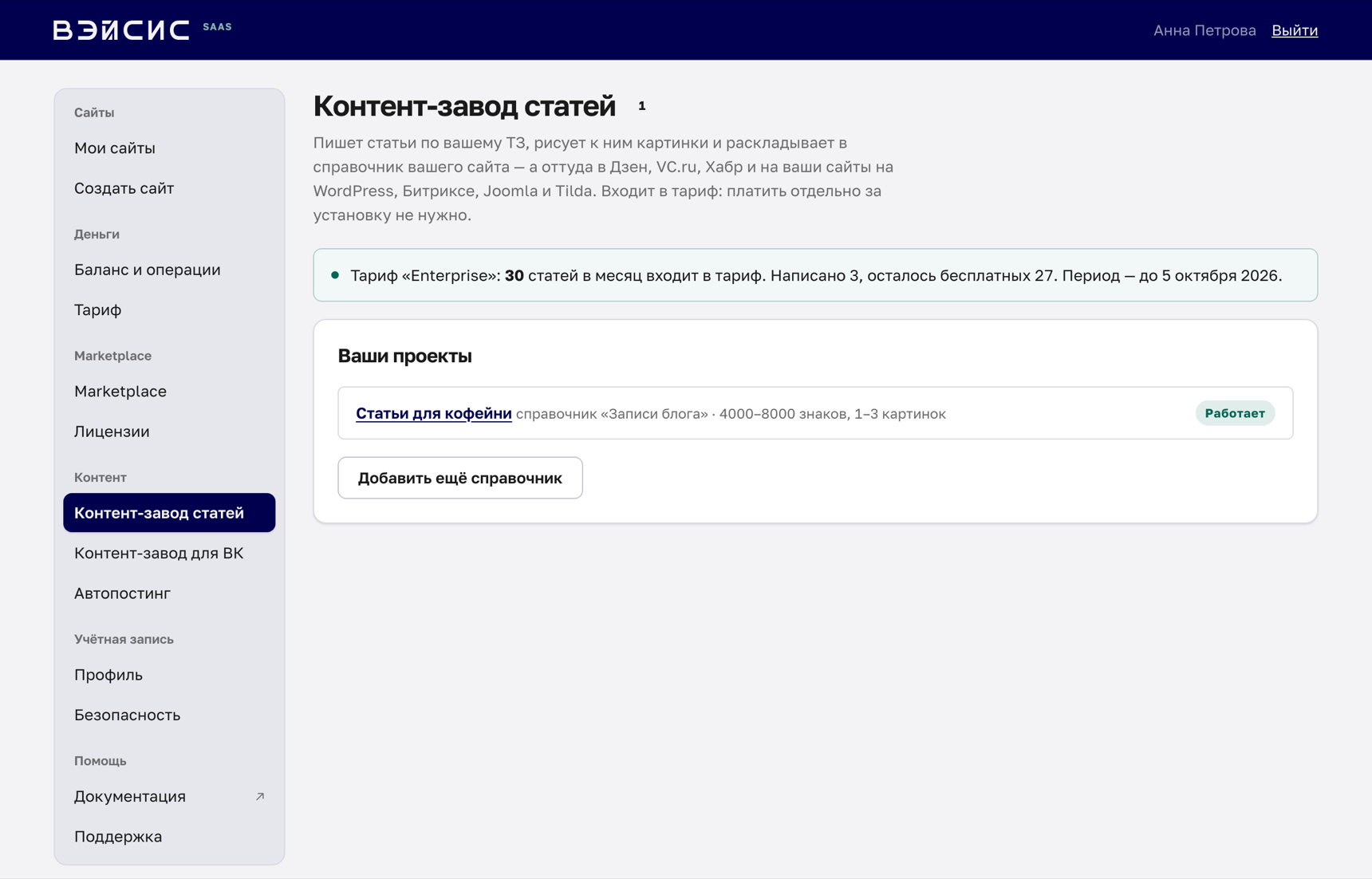Open project Статьи для кофейни
Screen dimensions: 1372x879
[434, 413]
